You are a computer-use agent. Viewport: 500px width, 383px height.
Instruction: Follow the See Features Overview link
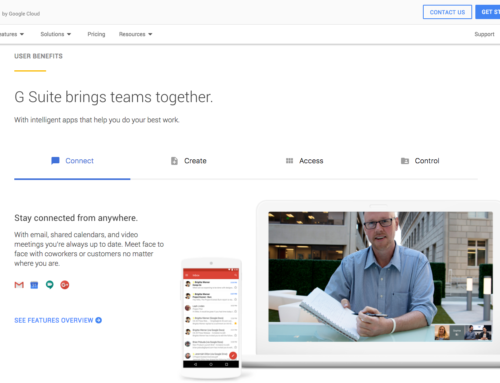tap(58, 320)
